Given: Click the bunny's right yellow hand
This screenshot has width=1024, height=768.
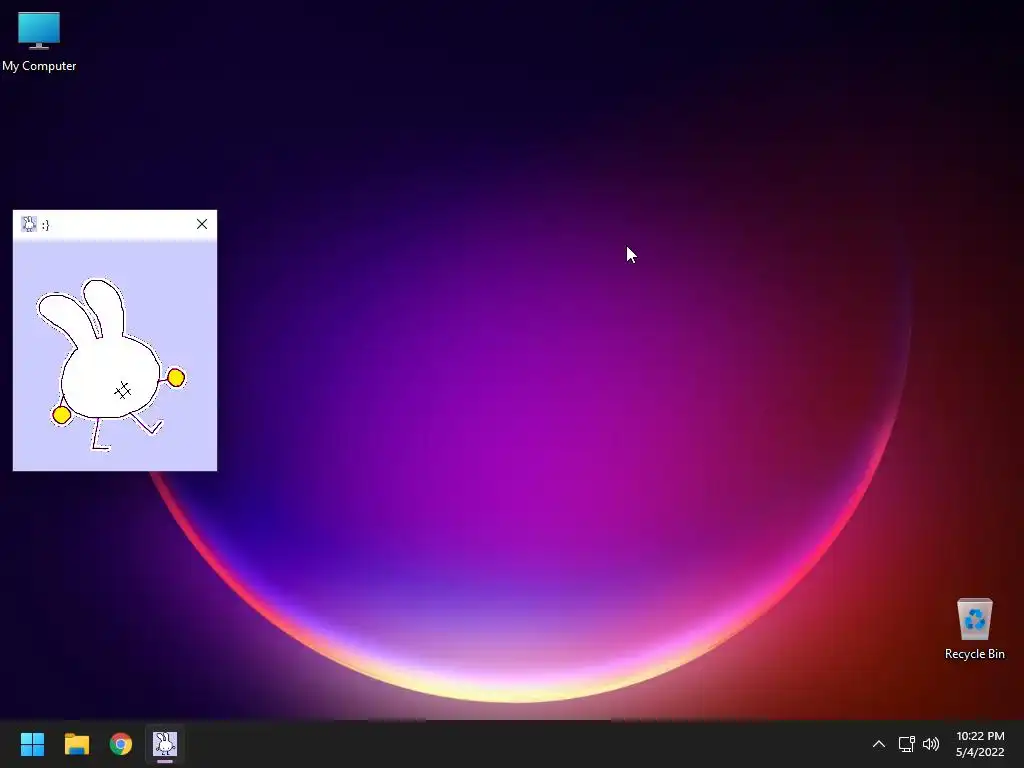Looking at the screenshot, I should coord(176,377).
